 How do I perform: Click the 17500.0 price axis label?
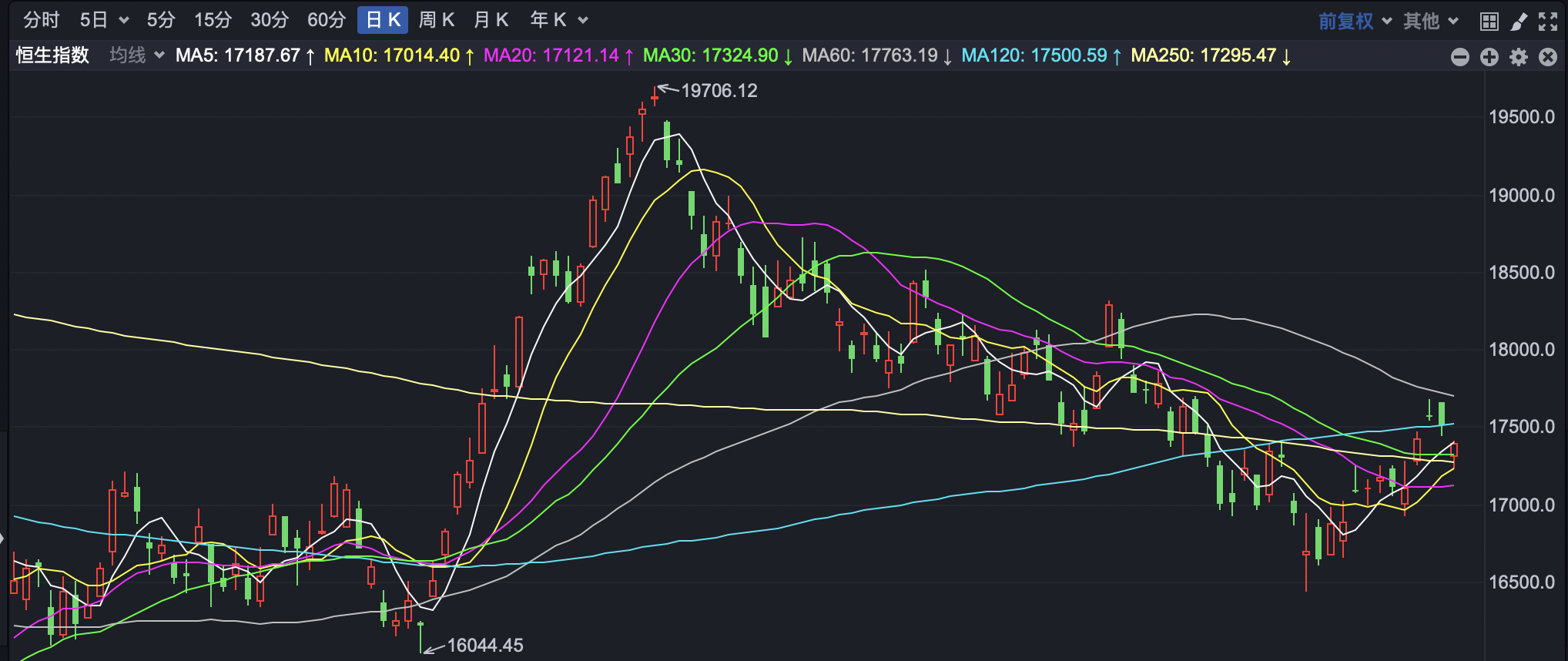click(x=1522, y=427)
